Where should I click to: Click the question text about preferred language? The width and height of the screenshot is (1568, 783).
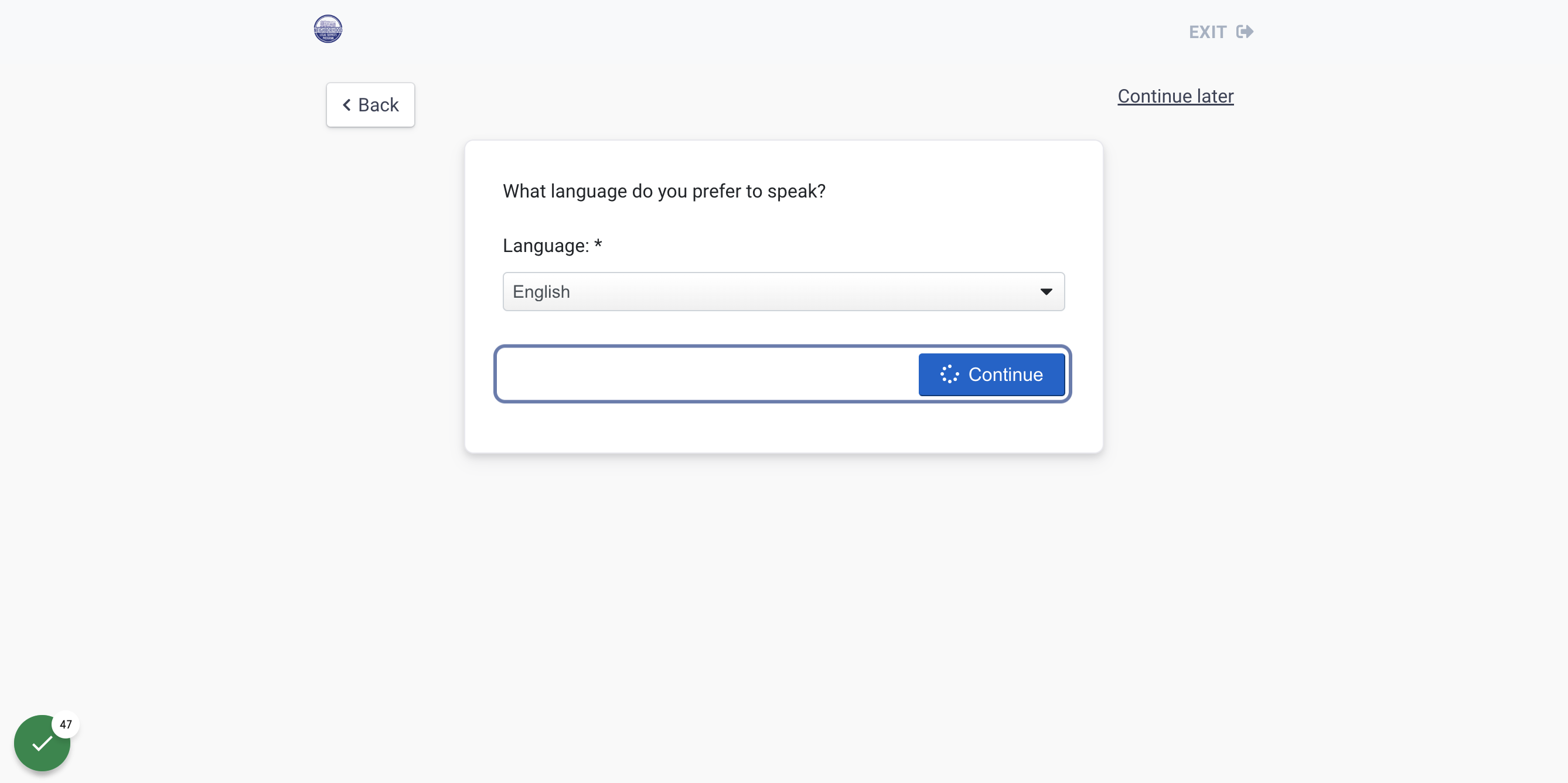(664, 191)
